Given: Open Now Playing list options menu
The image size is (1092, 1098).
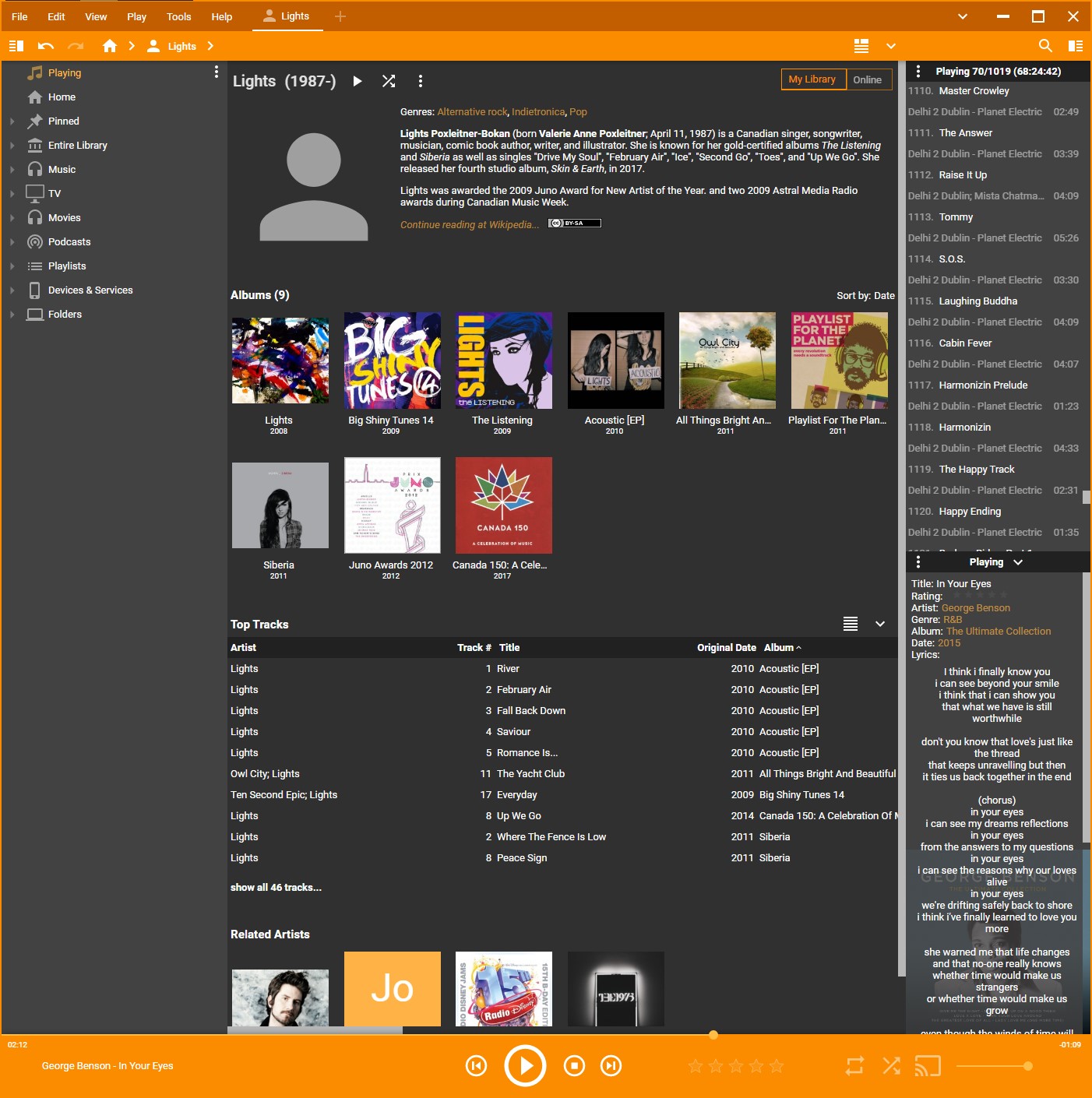Looking at the screenshot, I should tap(918, 71).
